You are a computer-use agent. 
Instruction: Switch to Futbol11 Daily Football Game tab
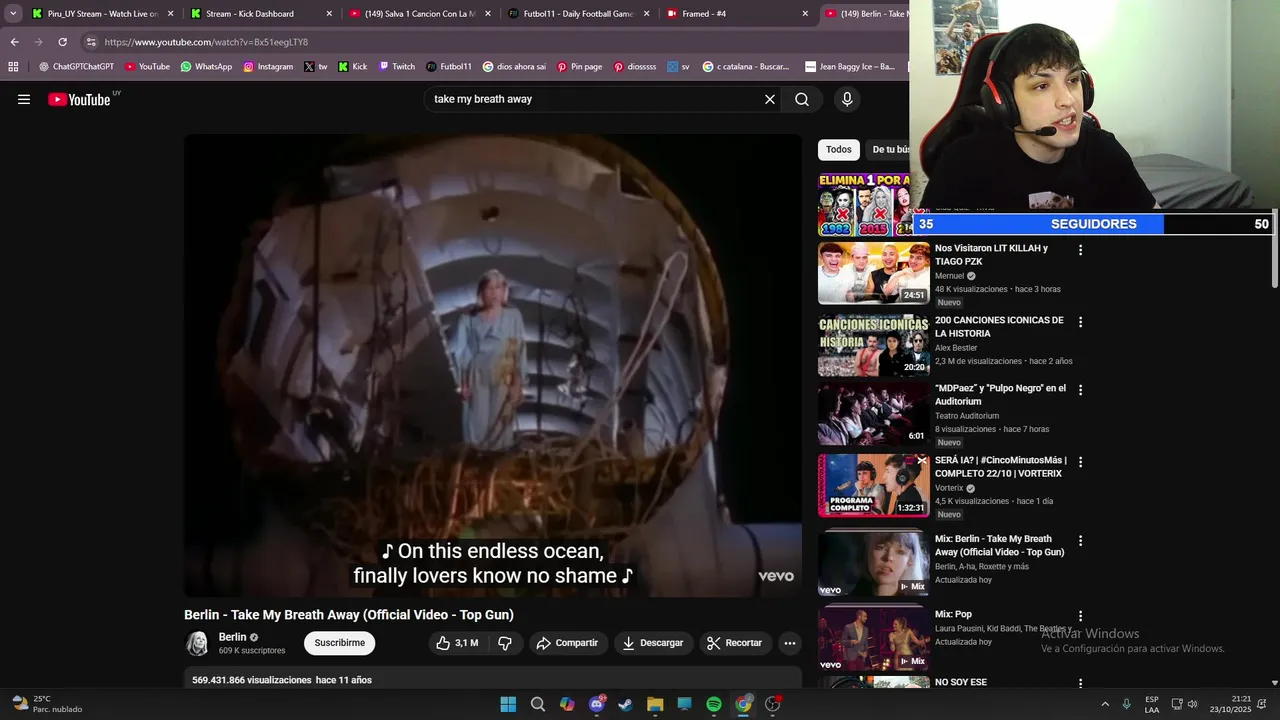click(x=578, y=14)
